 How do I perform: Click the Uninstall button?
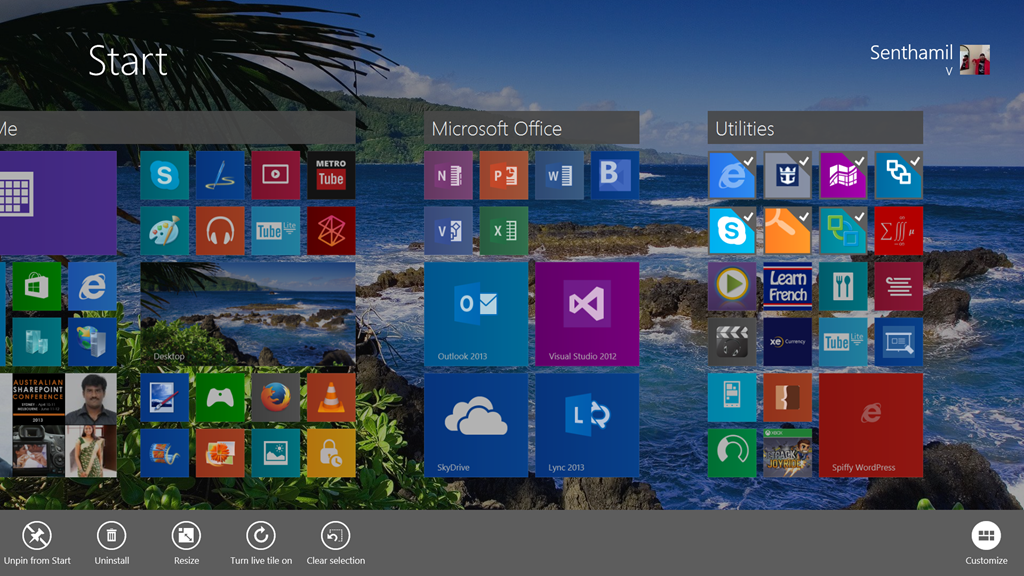point(112,543)
